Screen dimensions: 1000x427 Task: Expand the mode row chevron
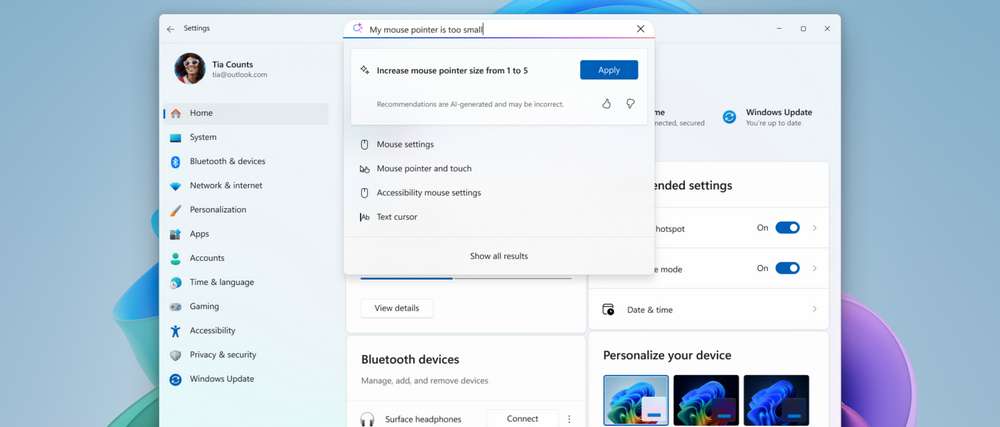pyautogui.click(x=814, y=268)
